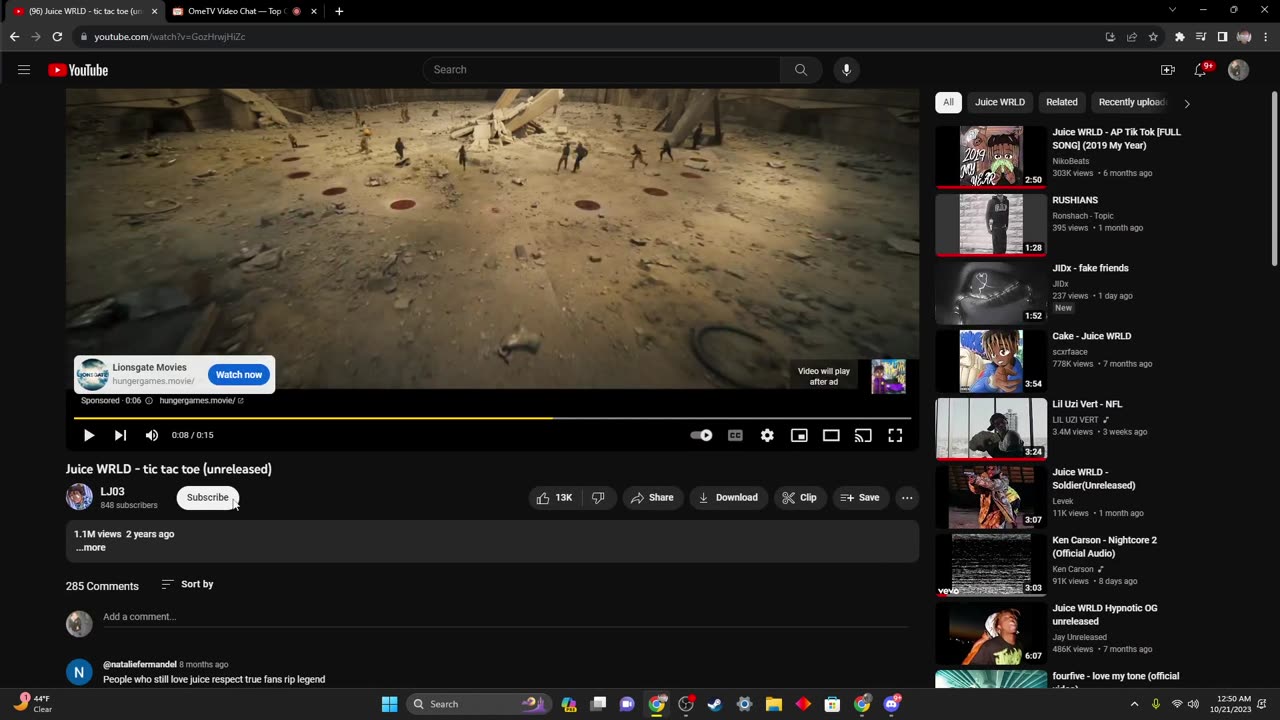The height and width of the screenshot is (720, 1280).
Task: Open Juice WRLD AP Tik Tok thumbnail
Action: pos(991,156)
